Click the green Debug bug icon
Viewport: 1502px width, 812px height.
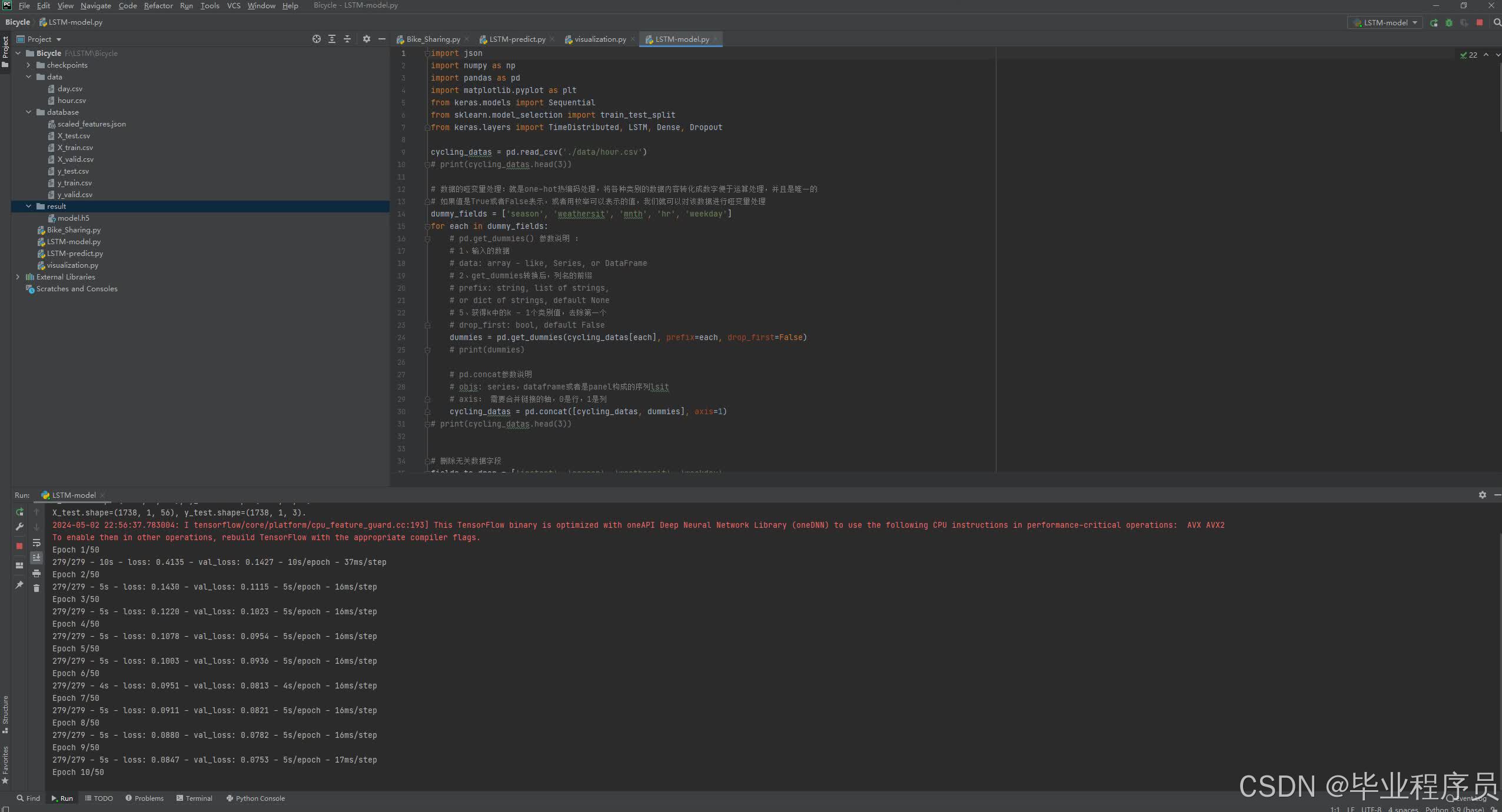coord(1449,23)
